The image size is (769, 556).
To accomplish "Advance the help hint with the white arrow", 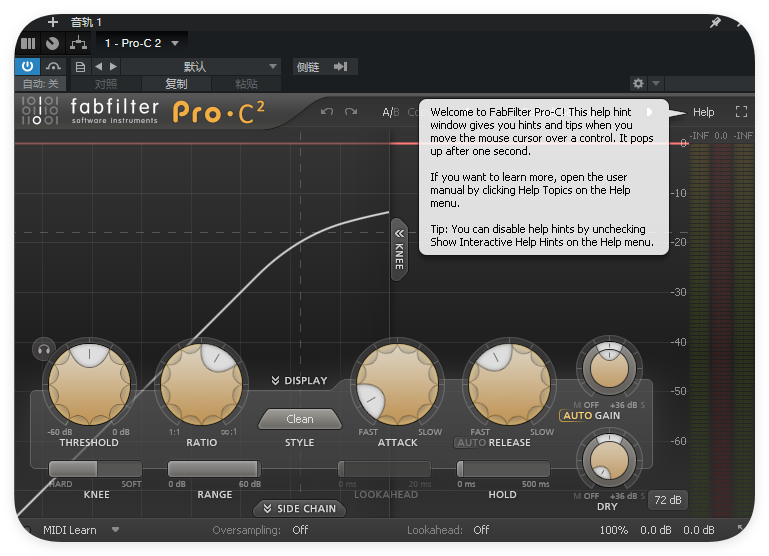I will point(649,112).
